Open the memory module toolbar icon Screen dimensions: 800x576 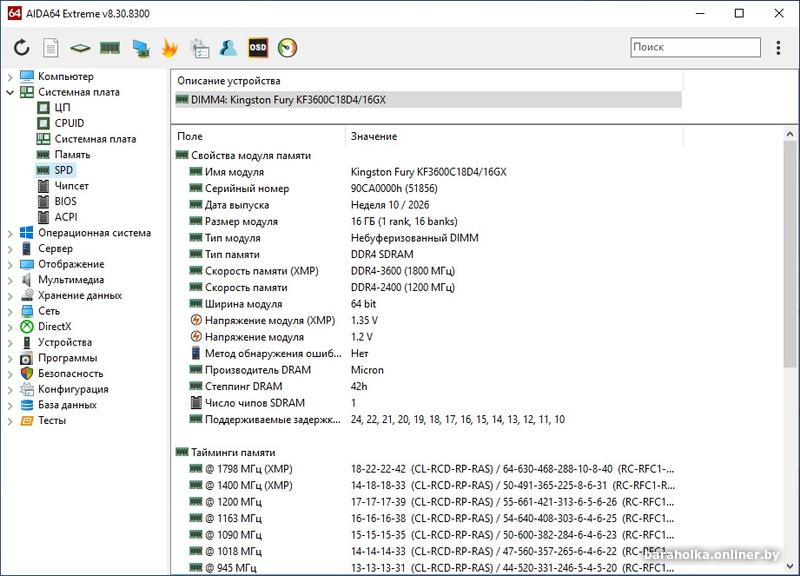[110, 48]
